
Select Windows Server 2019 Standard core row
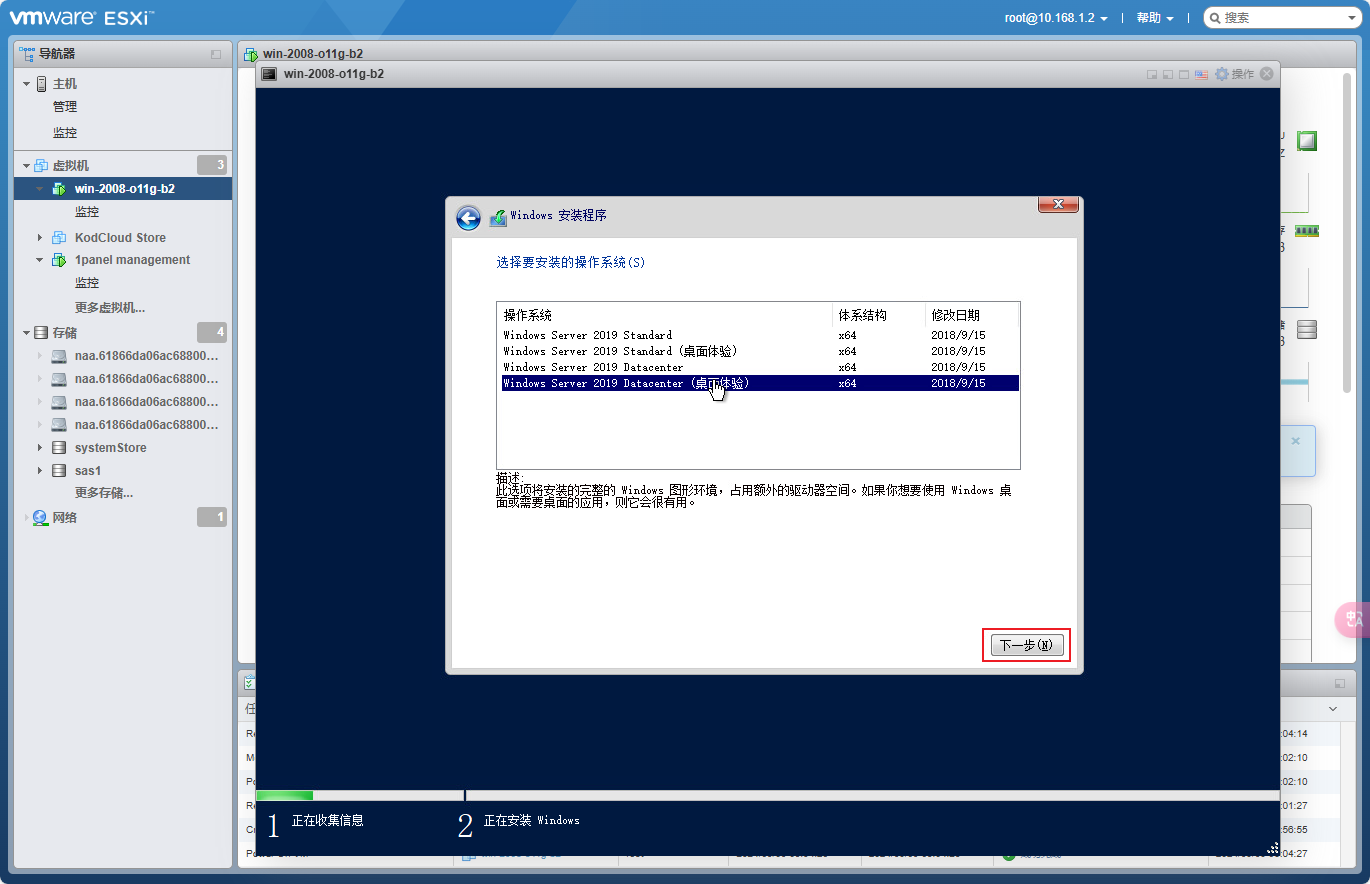click(x=760, y=335)
